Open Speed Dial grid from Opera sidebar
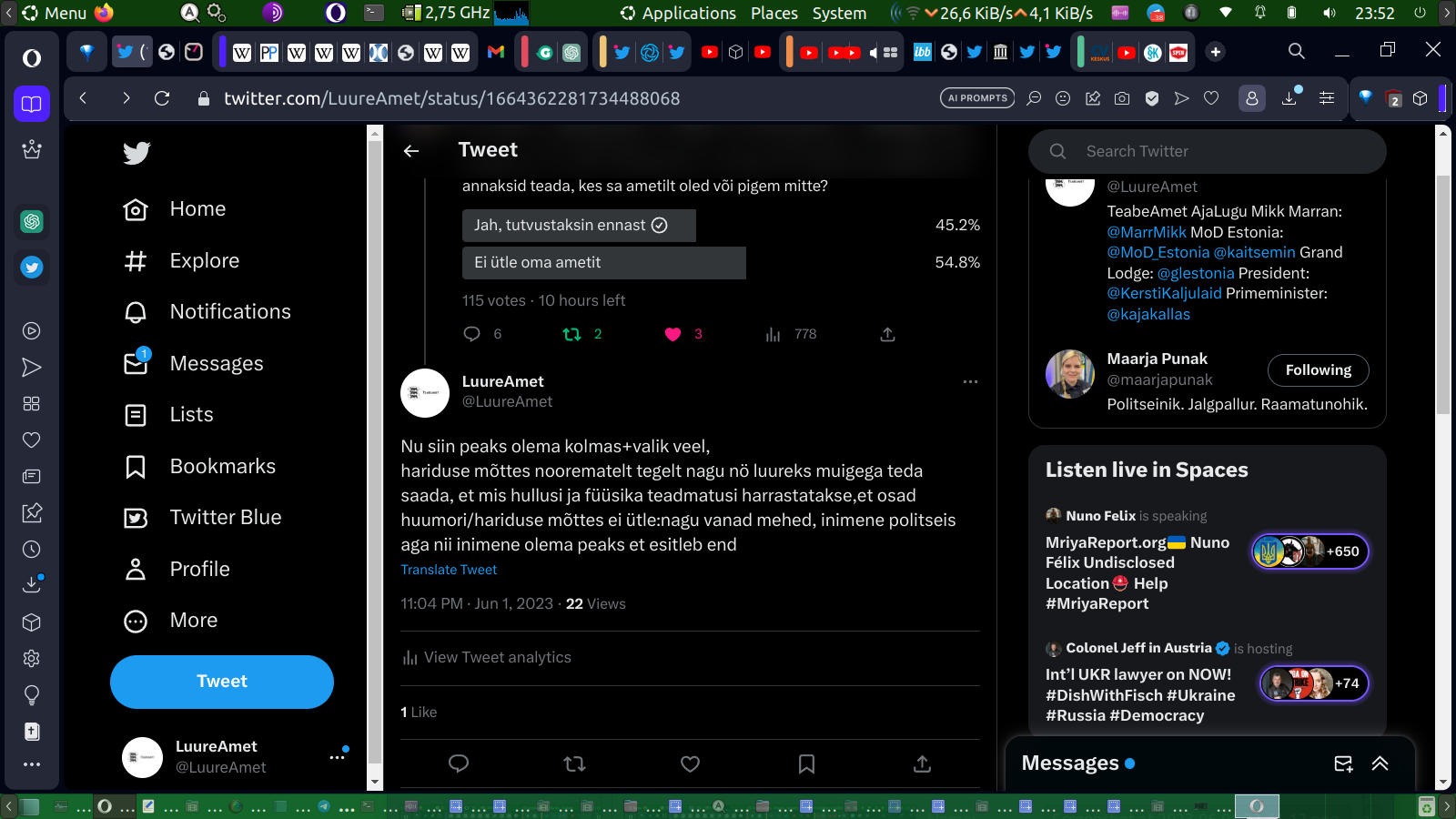The image size is (1456, 819). tap(32, 404)
